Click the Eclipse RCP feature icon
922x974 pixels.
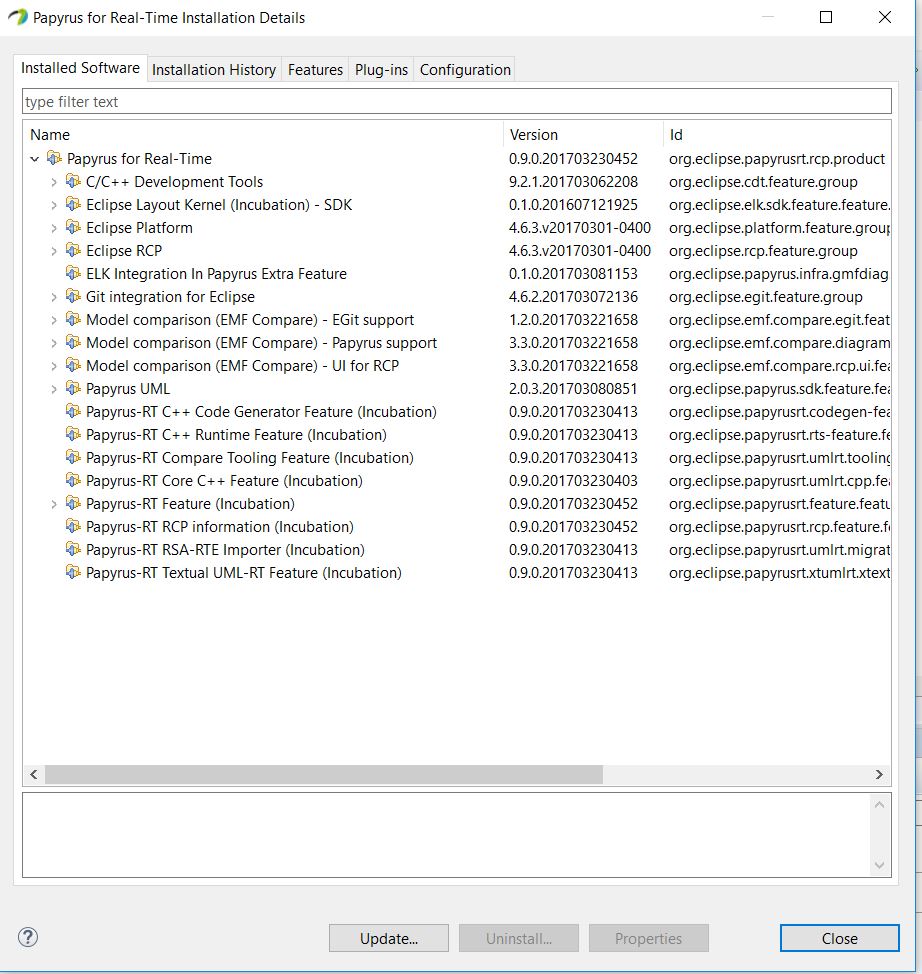[x=73, y=250]
